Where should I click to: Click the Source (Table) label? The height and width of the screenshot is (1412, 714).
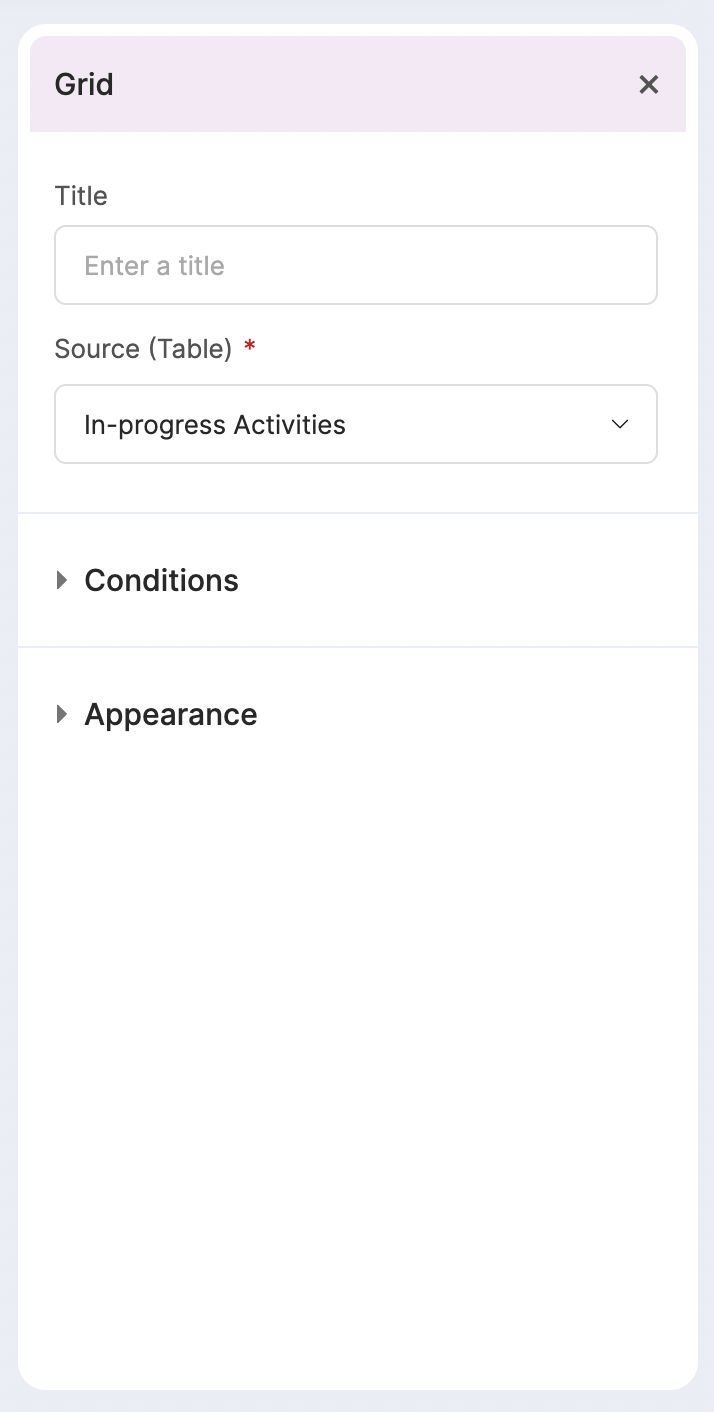143,349
